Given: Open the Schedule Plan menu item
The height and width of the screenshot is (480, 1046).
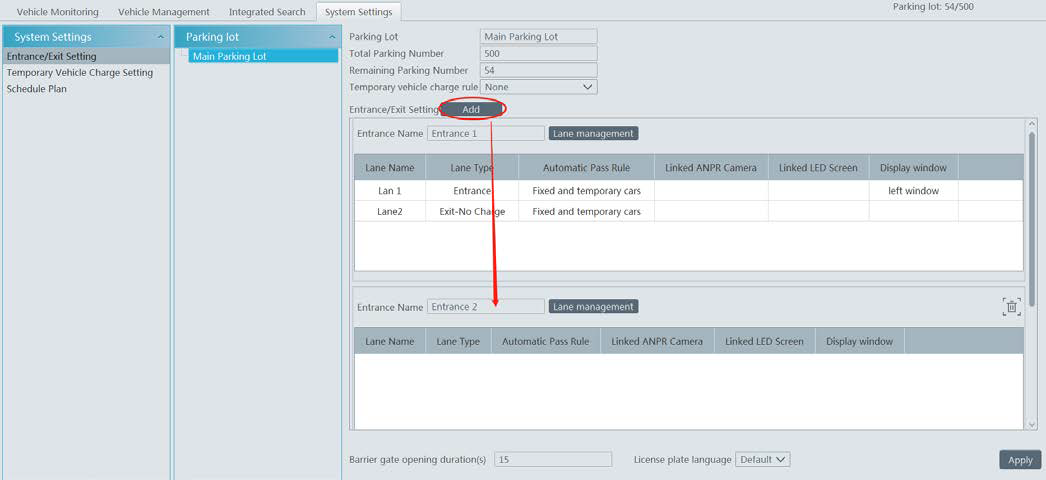Looking at the screenshot, I should [x=37, y=89].
